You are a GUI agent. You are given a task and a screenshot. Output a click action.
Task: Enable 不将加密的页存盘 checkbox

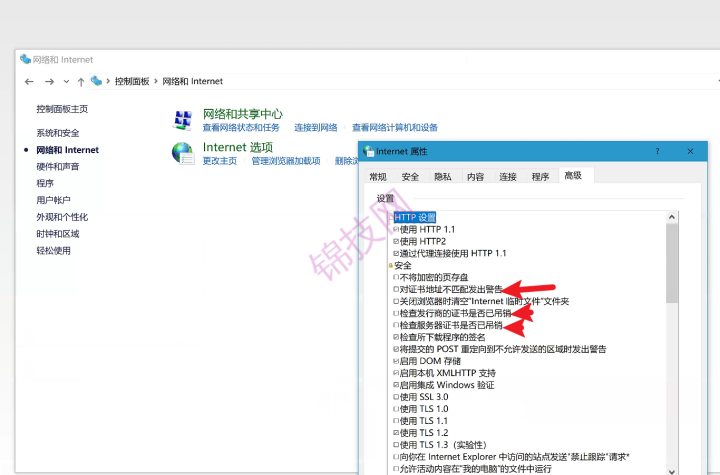click(x=396, y=277)
